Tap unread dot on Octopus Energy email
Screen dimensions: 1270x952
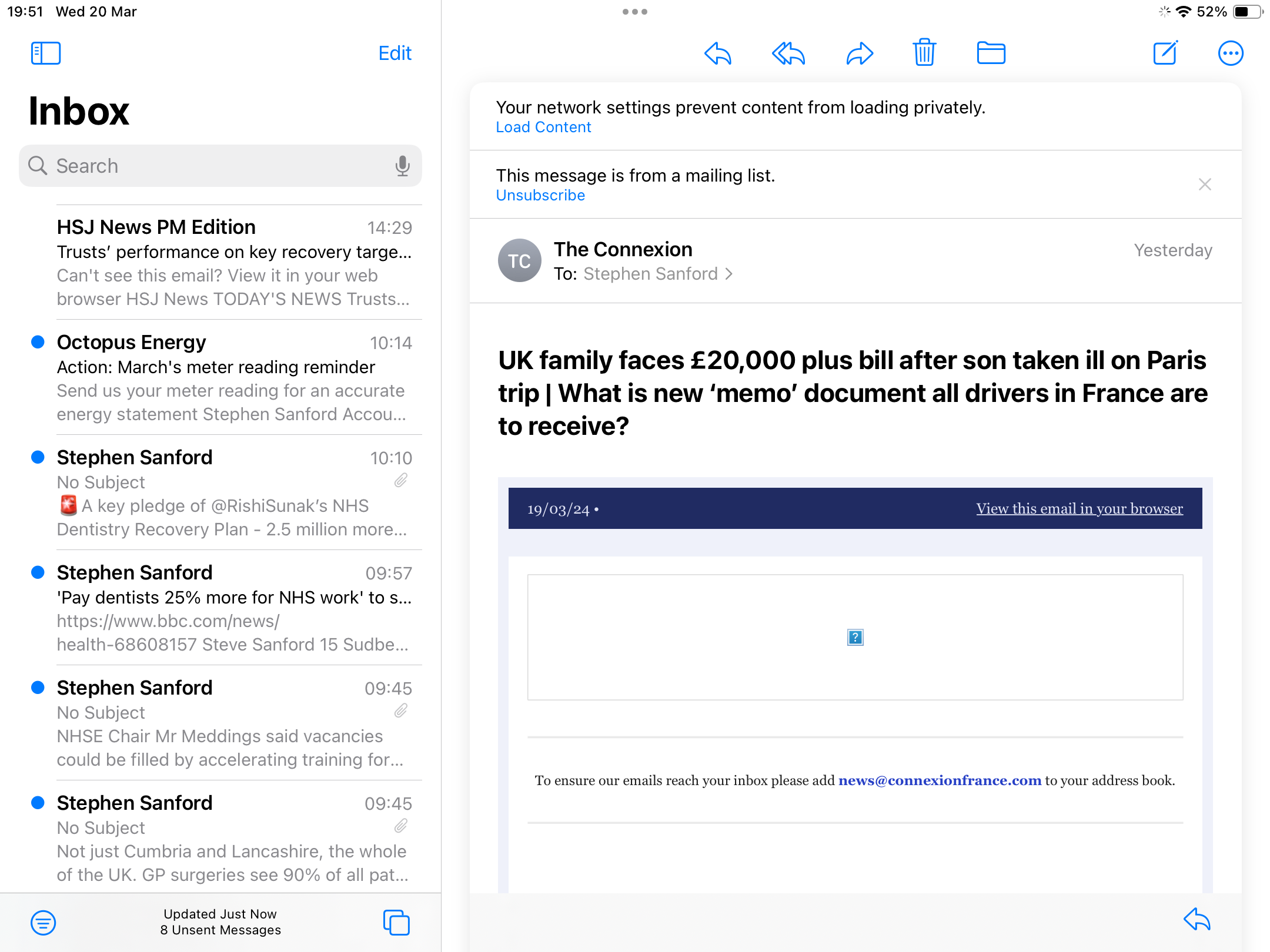click(38, 342)
